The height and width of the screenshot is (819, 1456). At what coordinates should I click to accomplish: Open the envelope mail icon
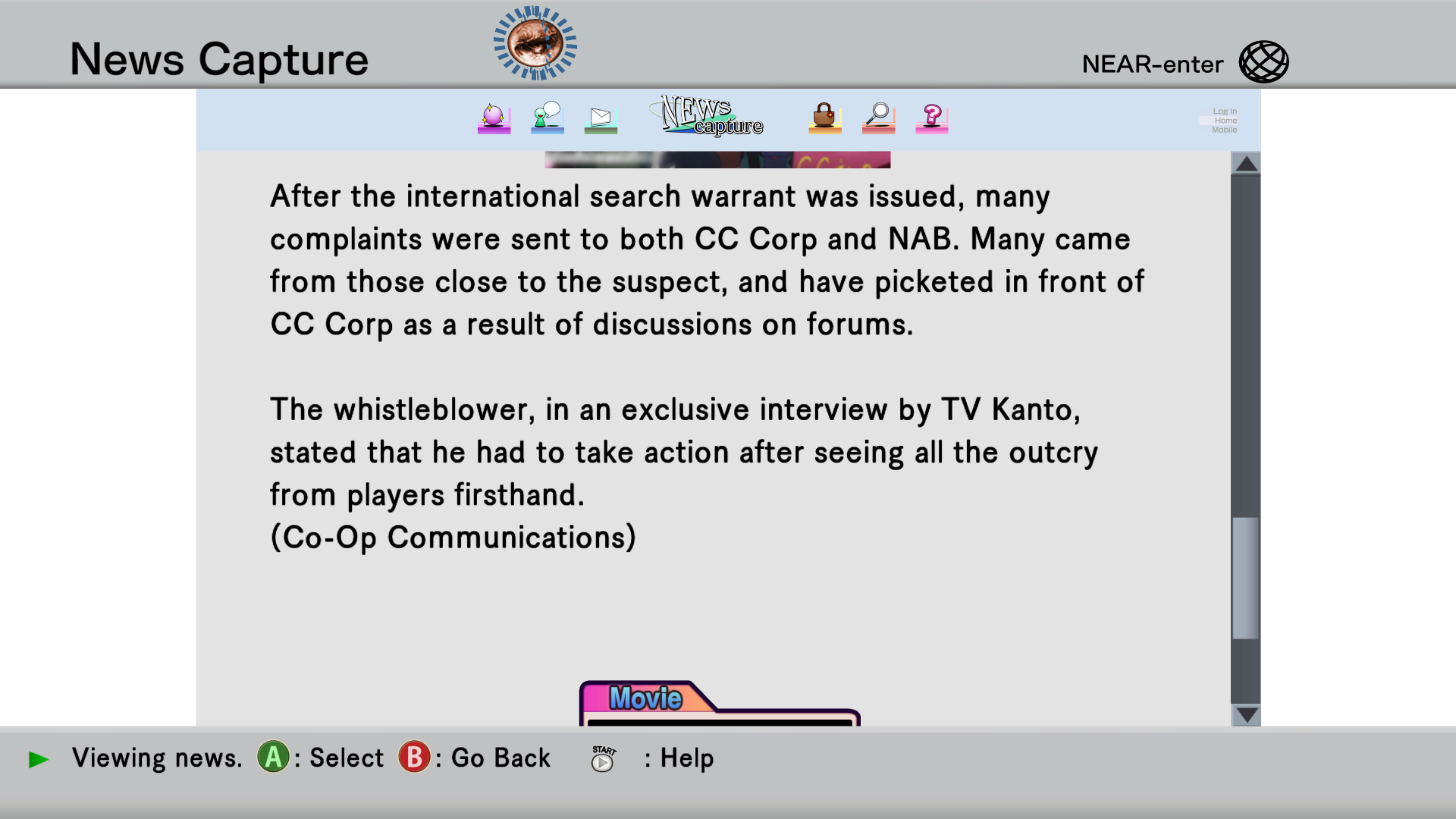point(601,118)
